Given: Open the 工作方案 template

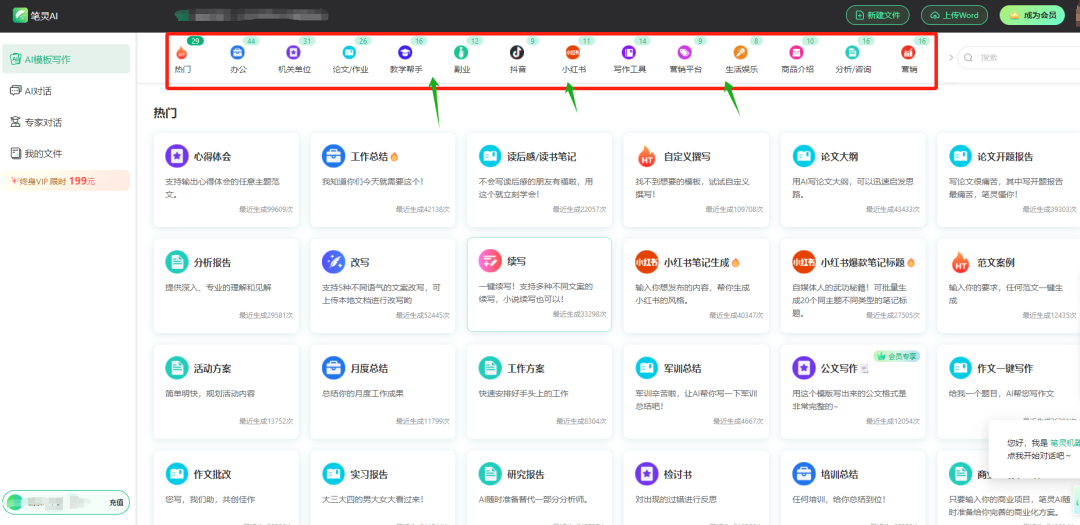Looking at the screenshot, I should 539,391.
